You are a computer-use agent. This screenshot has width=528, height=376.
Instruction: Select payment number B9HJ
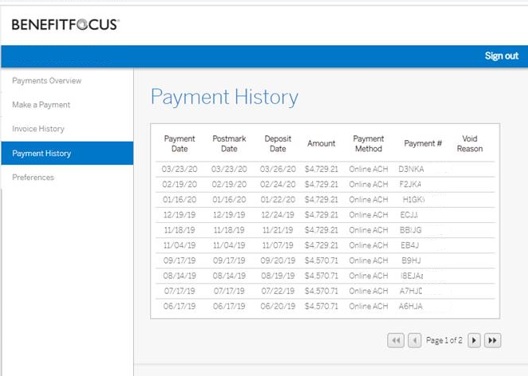click(411, 261)
